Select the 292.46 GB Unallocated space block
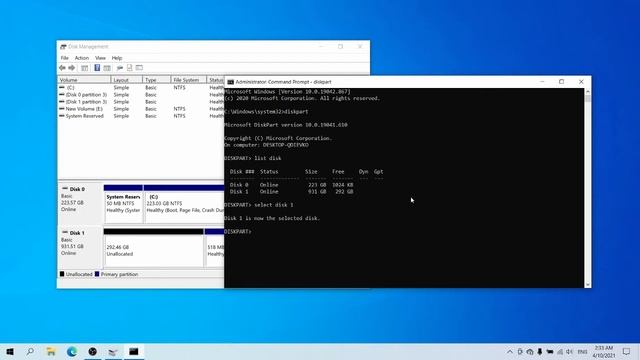640x360 pixels. pyautogui.click(x=153, y=248)
